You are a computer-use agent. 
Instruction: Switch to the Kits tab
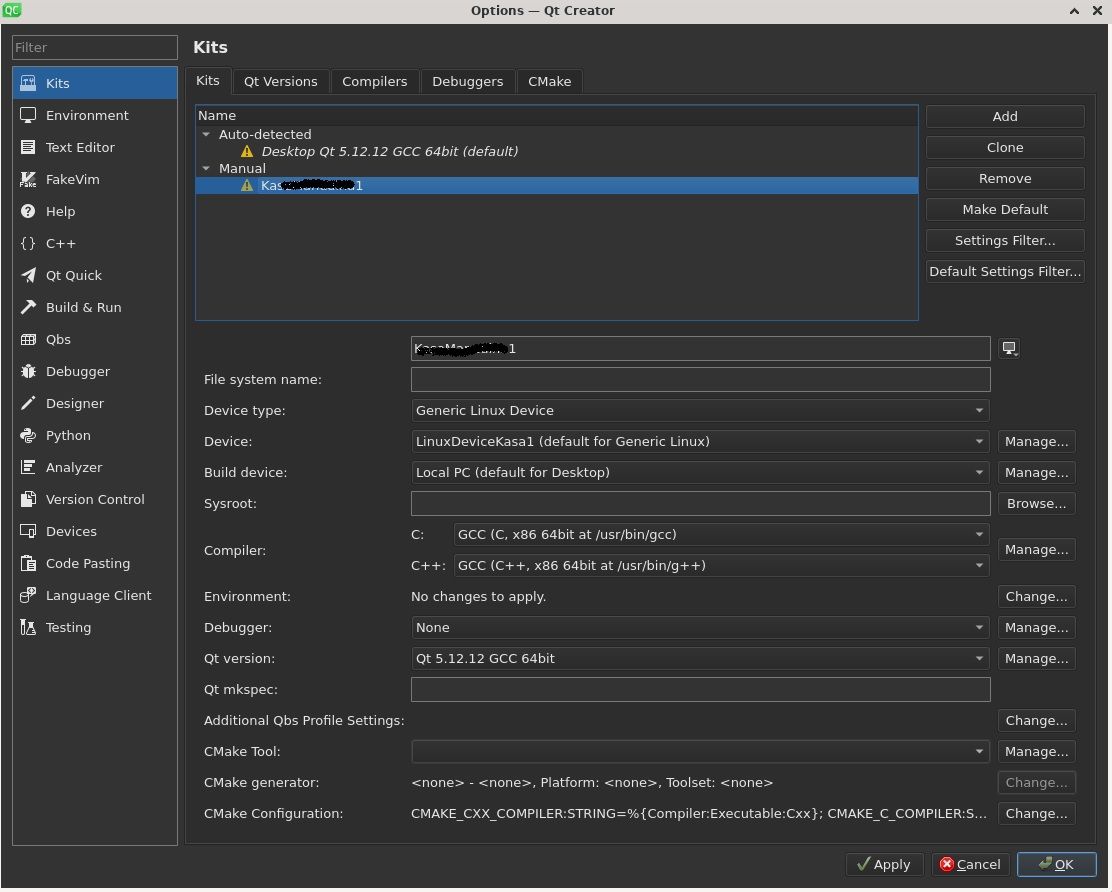[x=208, y=81]
